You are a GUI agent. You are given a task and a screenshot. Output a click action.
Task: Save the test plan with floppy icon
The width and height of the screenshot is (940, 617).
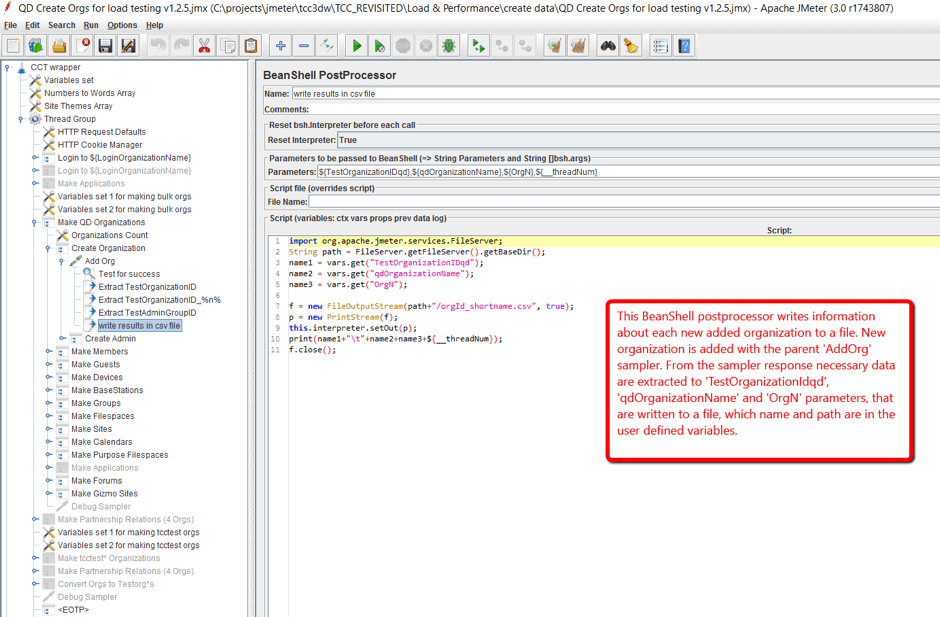pos(105,46)
